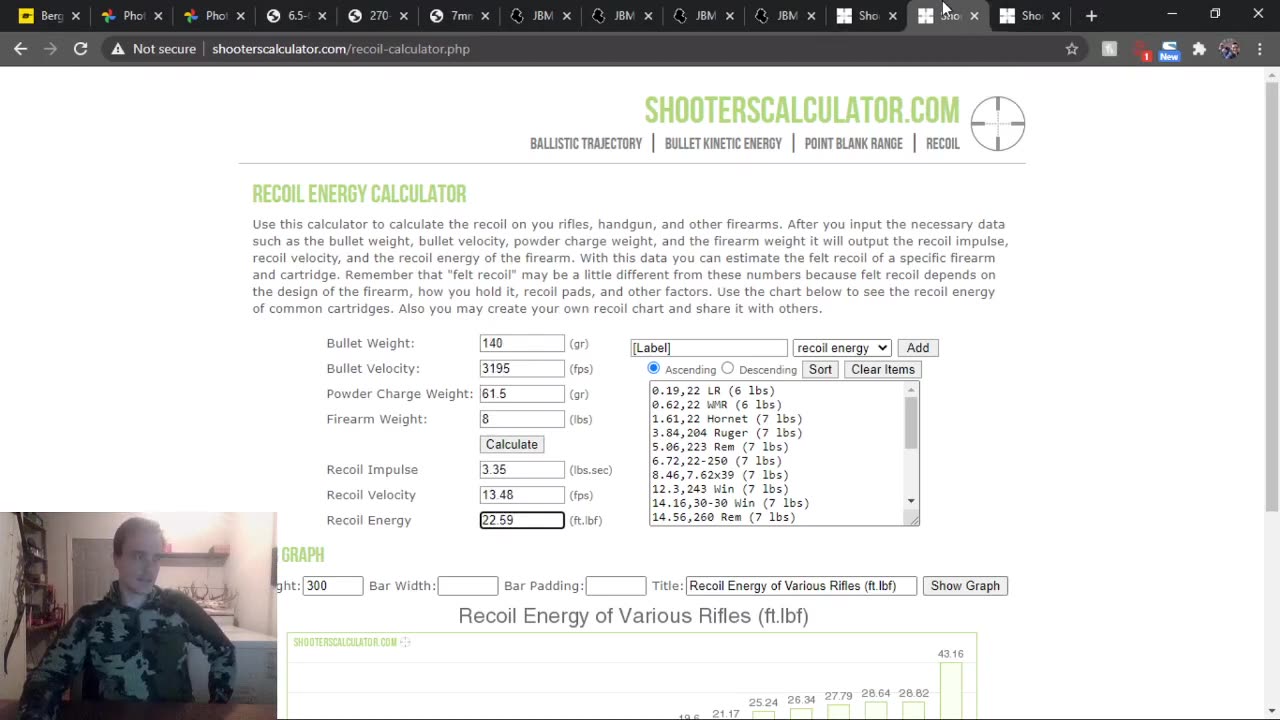Click the Calculate button

(512, 444)
